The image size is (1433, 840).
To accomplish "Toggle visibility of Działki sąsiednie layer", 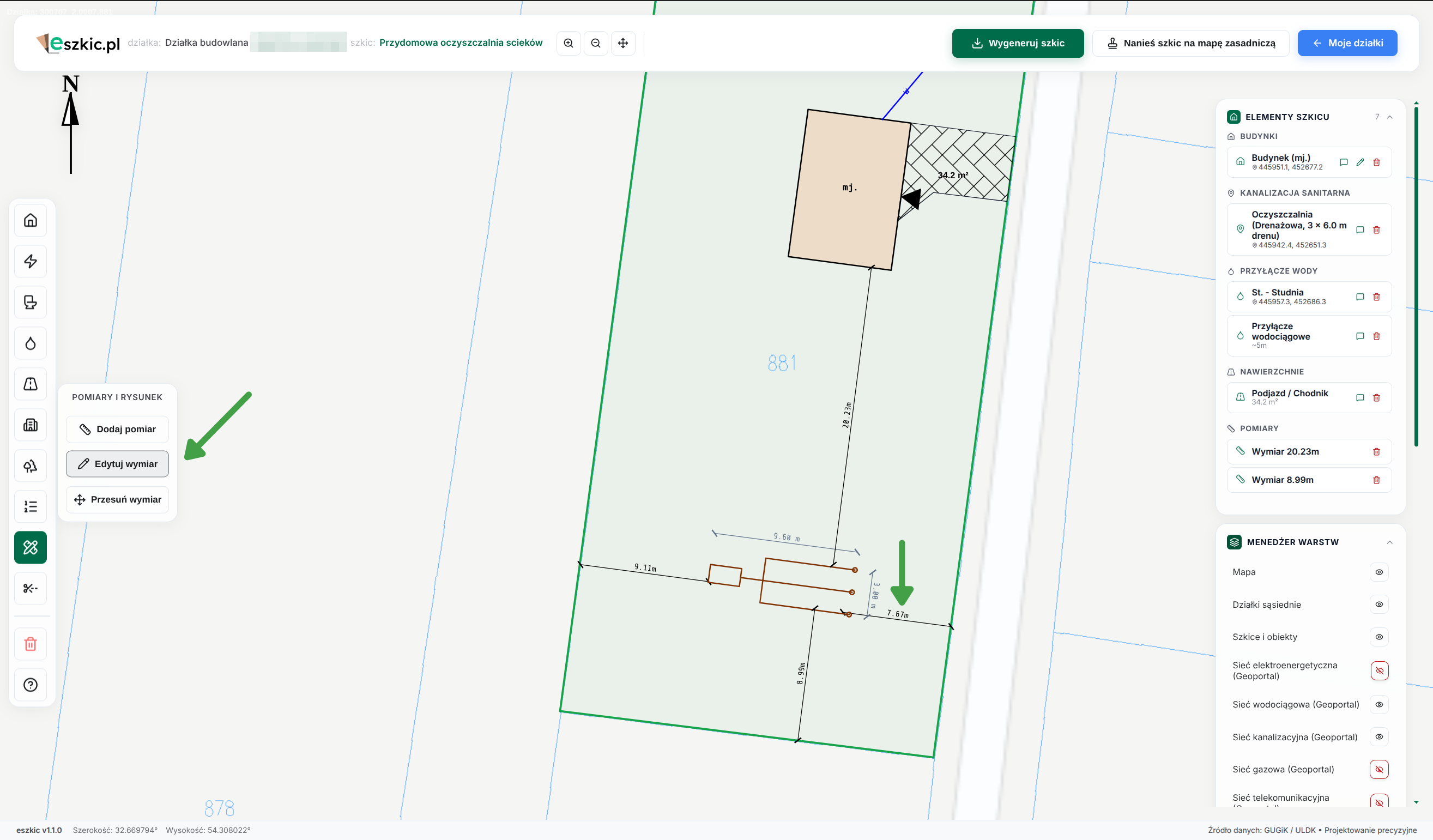I will (x=1379, y=605).
